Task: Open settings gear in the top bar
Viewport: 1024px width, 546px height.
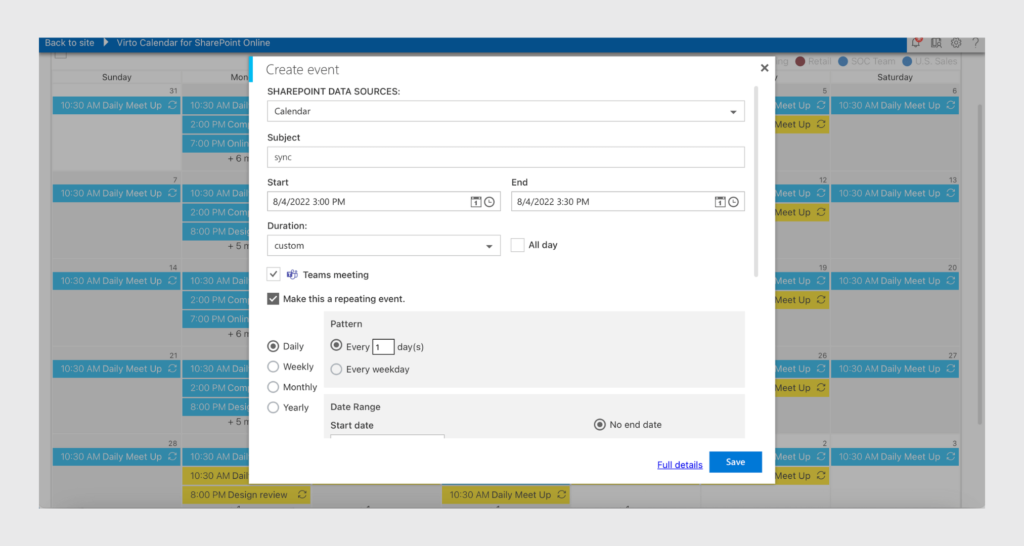Action: click(x=956, y=42)
